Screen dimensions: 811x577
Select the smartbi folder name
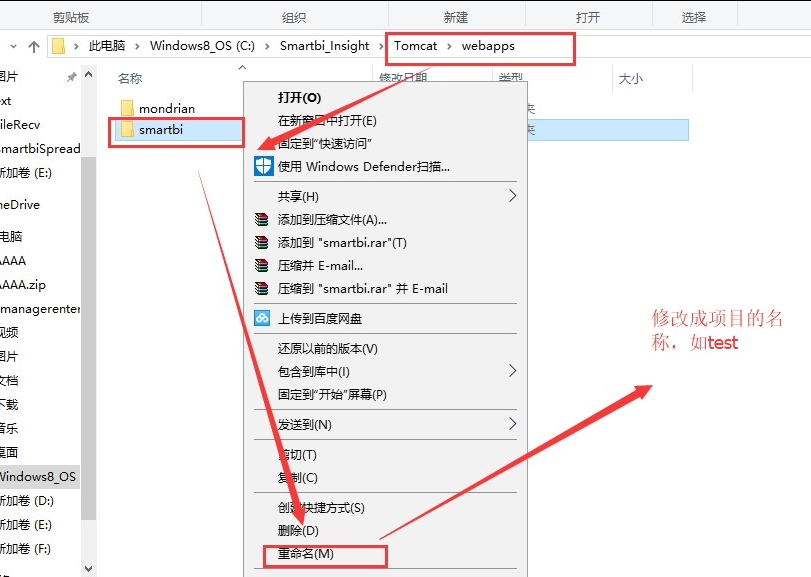[161, 130]
